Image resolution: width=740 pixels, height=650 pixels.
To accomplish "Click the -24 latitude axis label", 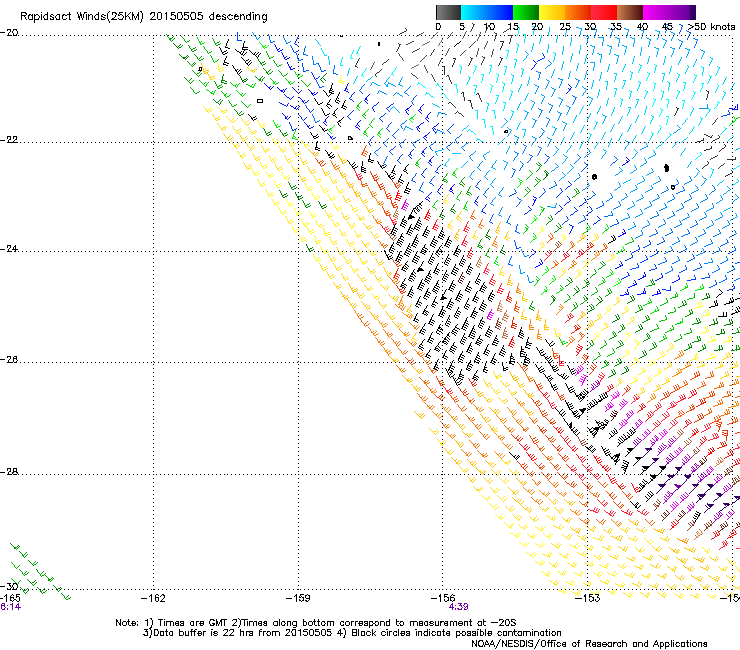I will pos(9,249).
